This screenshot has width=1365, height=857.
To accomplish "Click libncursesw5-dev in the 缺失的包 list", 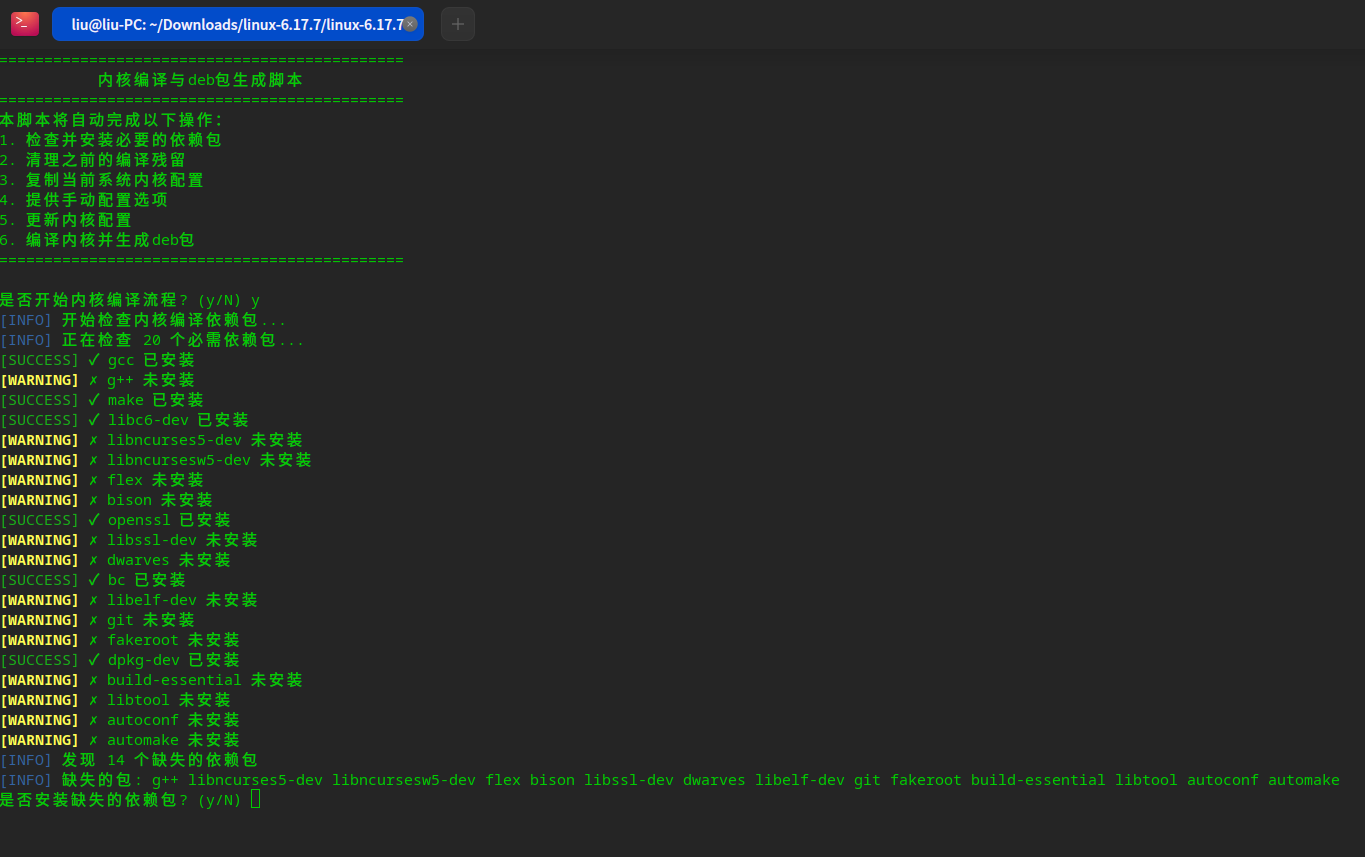I will click(x=404, y=780).
